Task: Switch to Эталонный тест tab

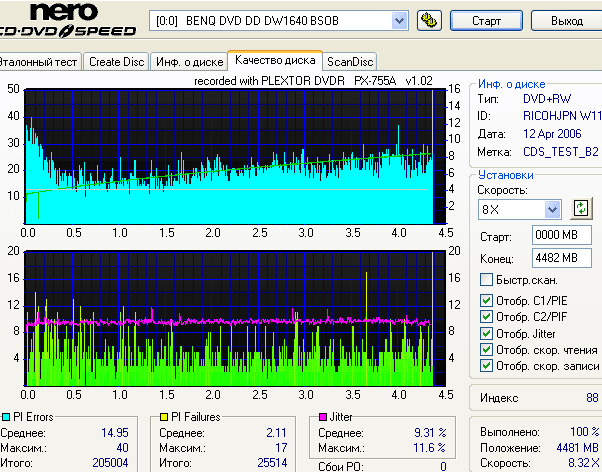Action: pos(39,62)
